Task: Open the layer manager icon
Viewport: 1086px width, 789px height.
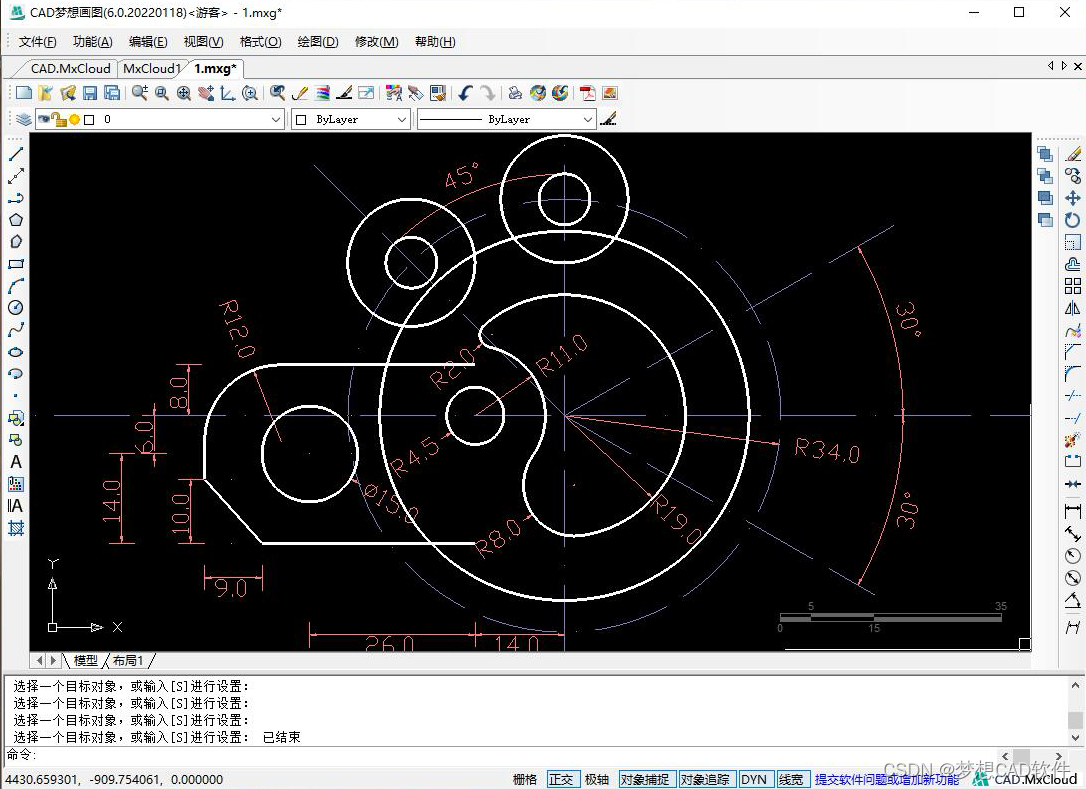Action: pyautogui.click(x=24, y=119)
